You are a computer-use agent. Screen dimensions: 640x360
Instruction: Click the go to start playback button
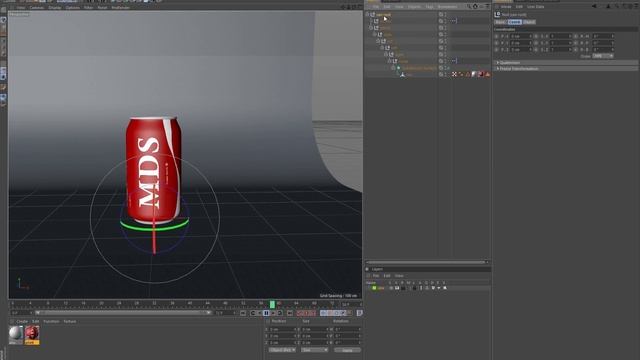tap(243, 313)
